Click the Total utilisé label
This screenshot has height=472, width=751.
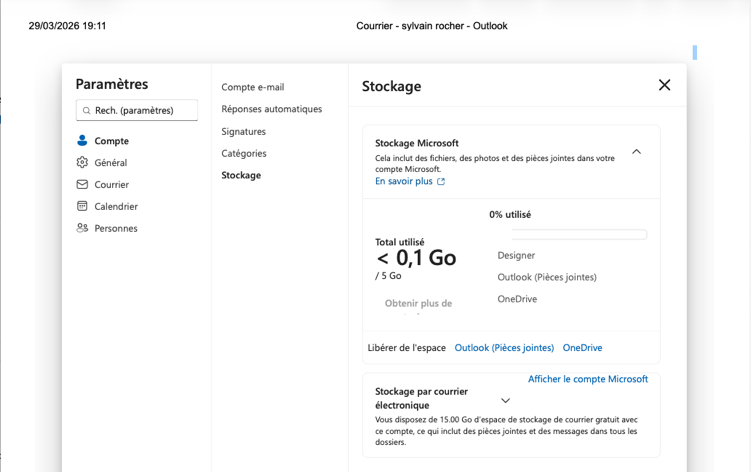(x=399, y=242)
